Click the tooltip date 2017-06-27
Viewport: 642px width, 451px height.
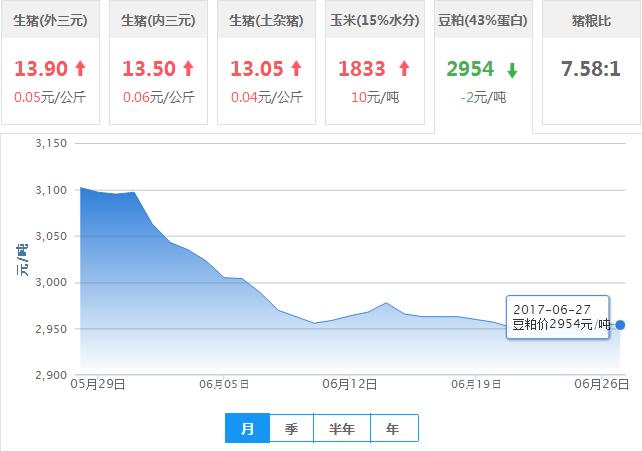(552, 309)
